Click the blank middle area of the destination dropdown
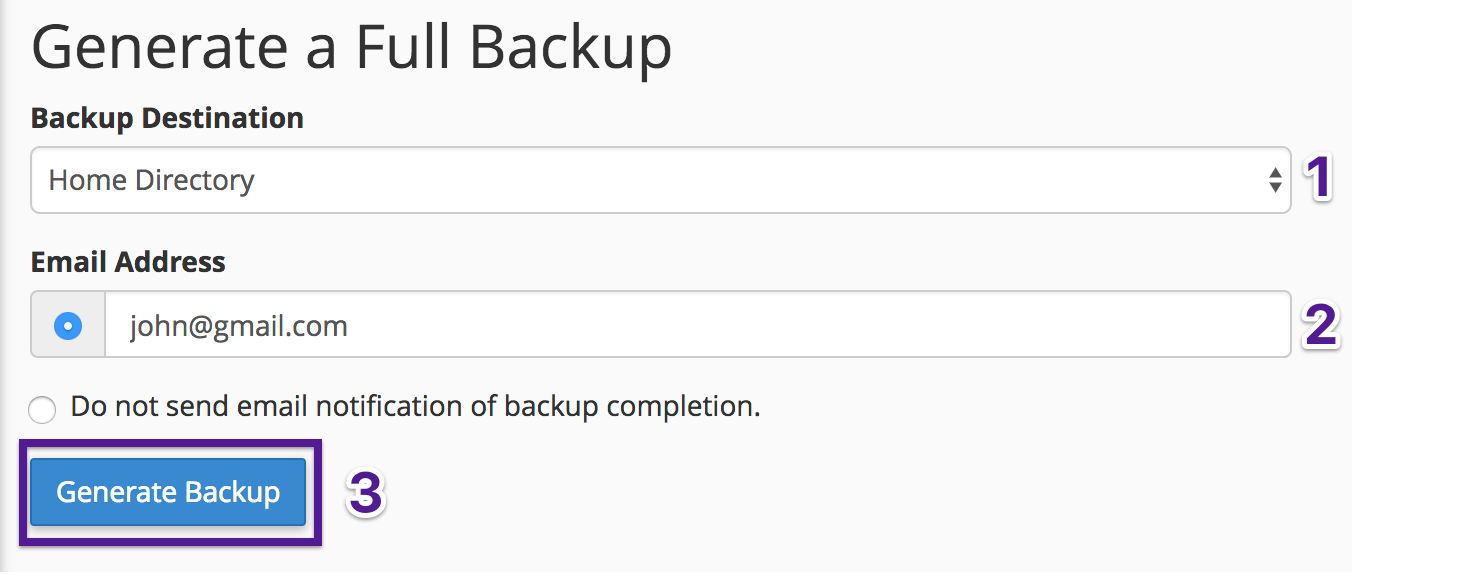1481x574 pixels. pos(760,180)
